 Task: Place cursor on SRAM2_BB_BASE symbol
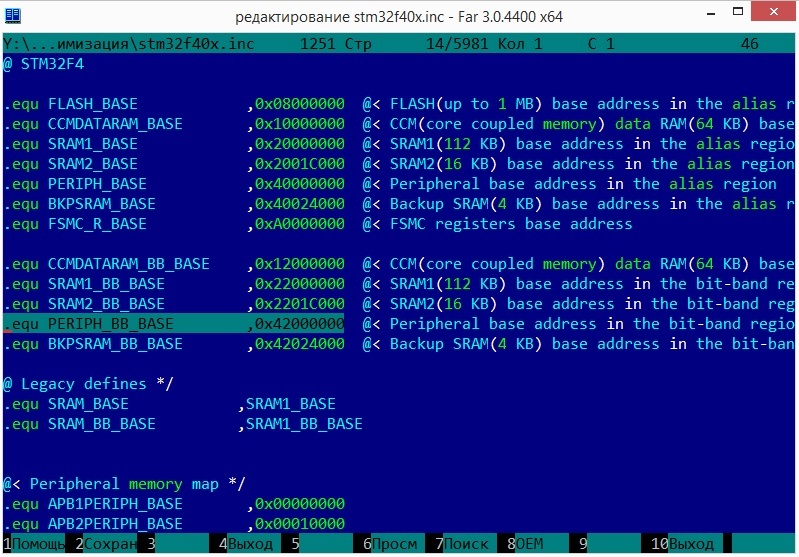(106, 304)
